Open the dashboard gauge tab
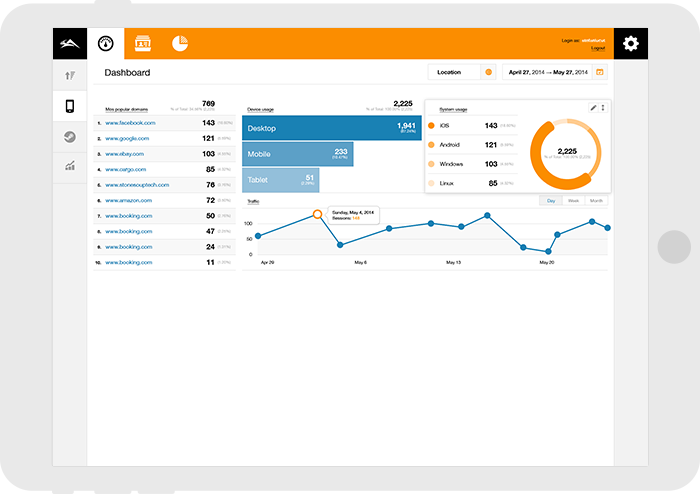 (x=105, y=43)
